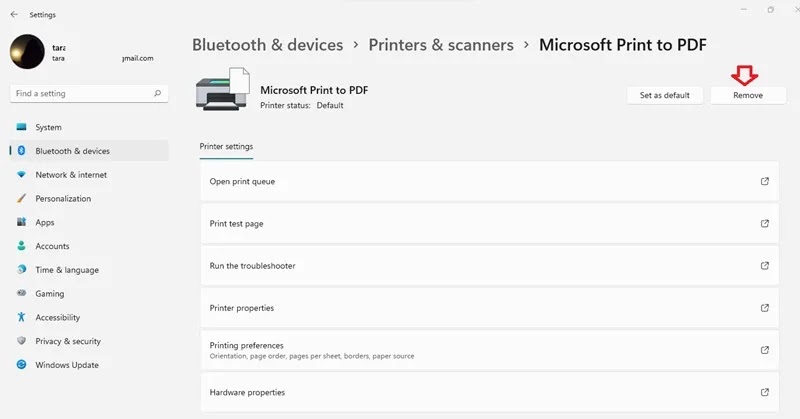Open Accessibility settings
800x419 pixels.
coord(89,317)
